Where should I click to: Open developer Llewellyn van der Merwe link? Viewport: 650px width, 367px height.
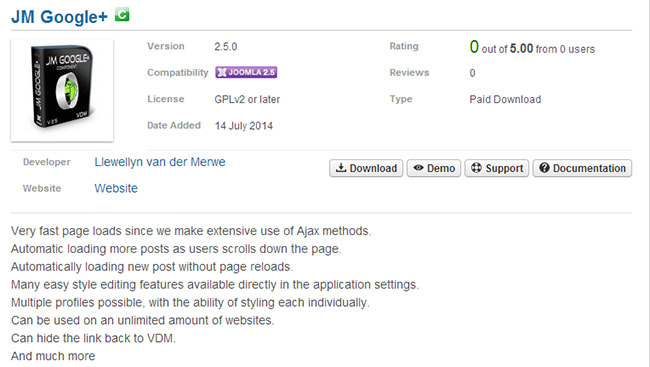pyautogui.click(x=160, y=162)
